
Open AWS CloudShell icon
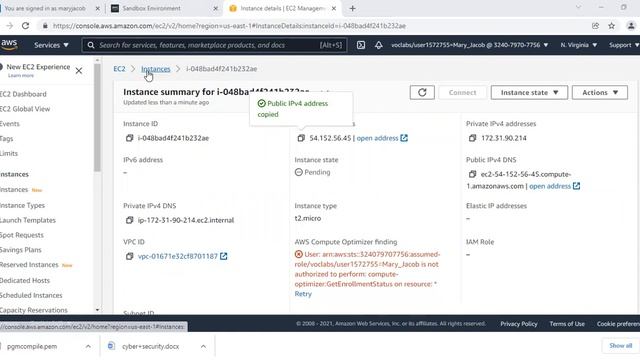click(361, 45)
